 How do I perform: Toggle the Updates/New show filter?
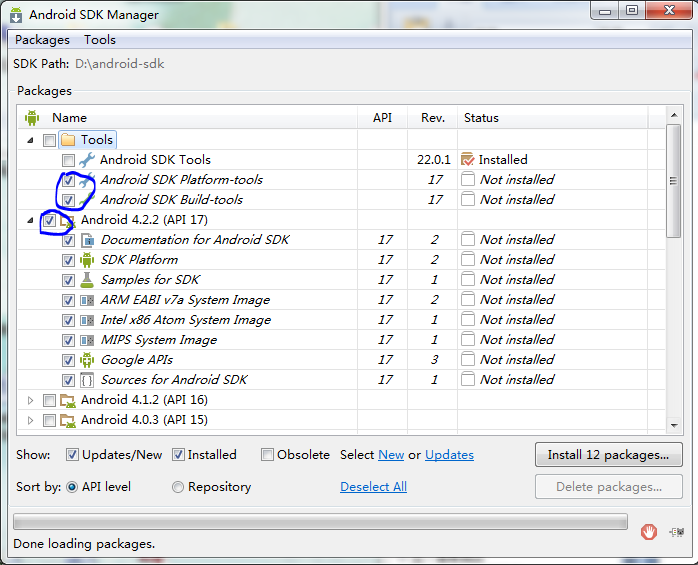[x=72, y=455]
